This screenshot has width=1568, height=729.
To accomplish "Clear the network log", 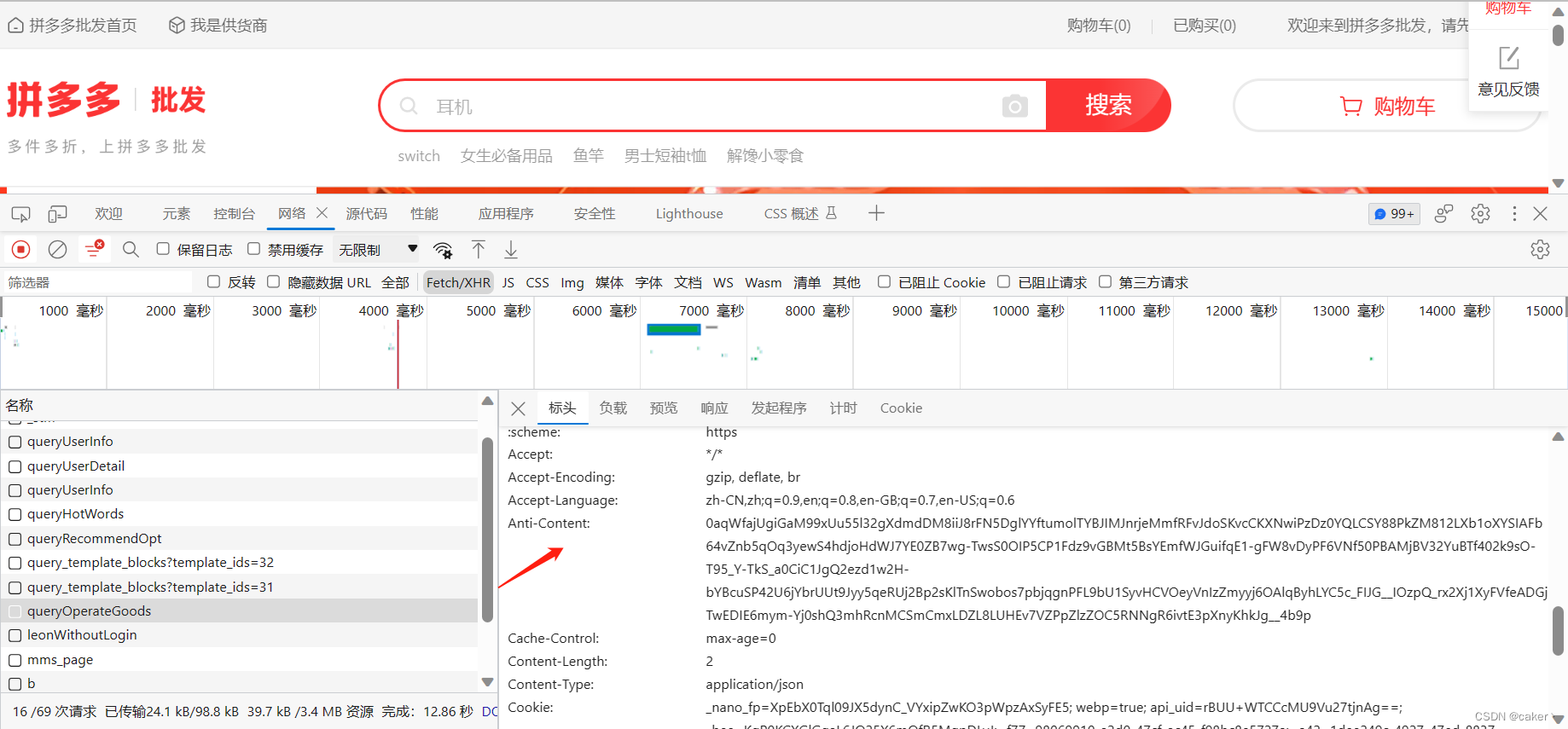I will 57,250.
